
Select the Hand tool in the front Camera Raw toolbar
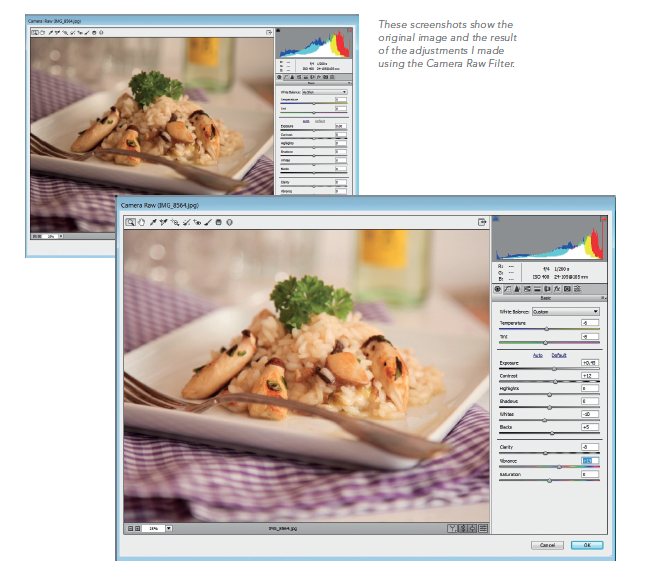tap(141, 222)
